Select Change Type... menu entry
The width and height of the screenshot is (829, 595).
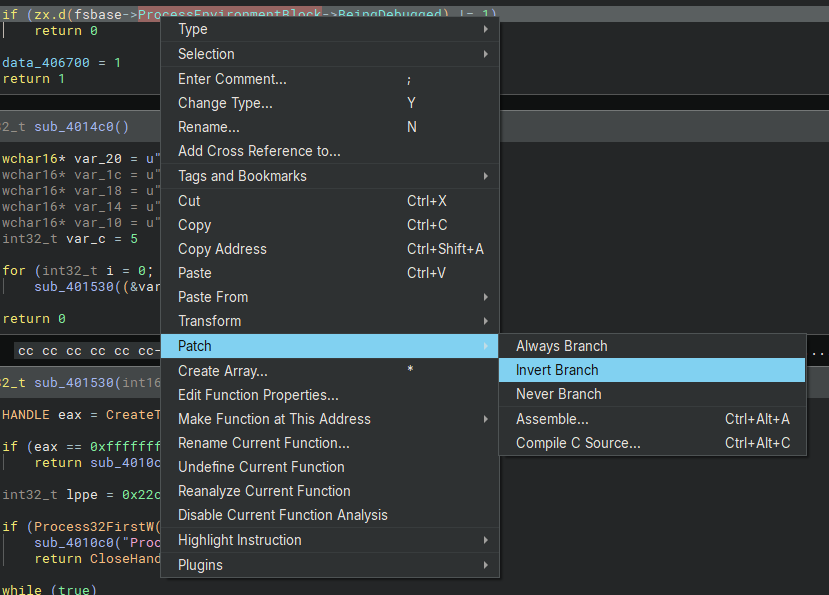329,103
